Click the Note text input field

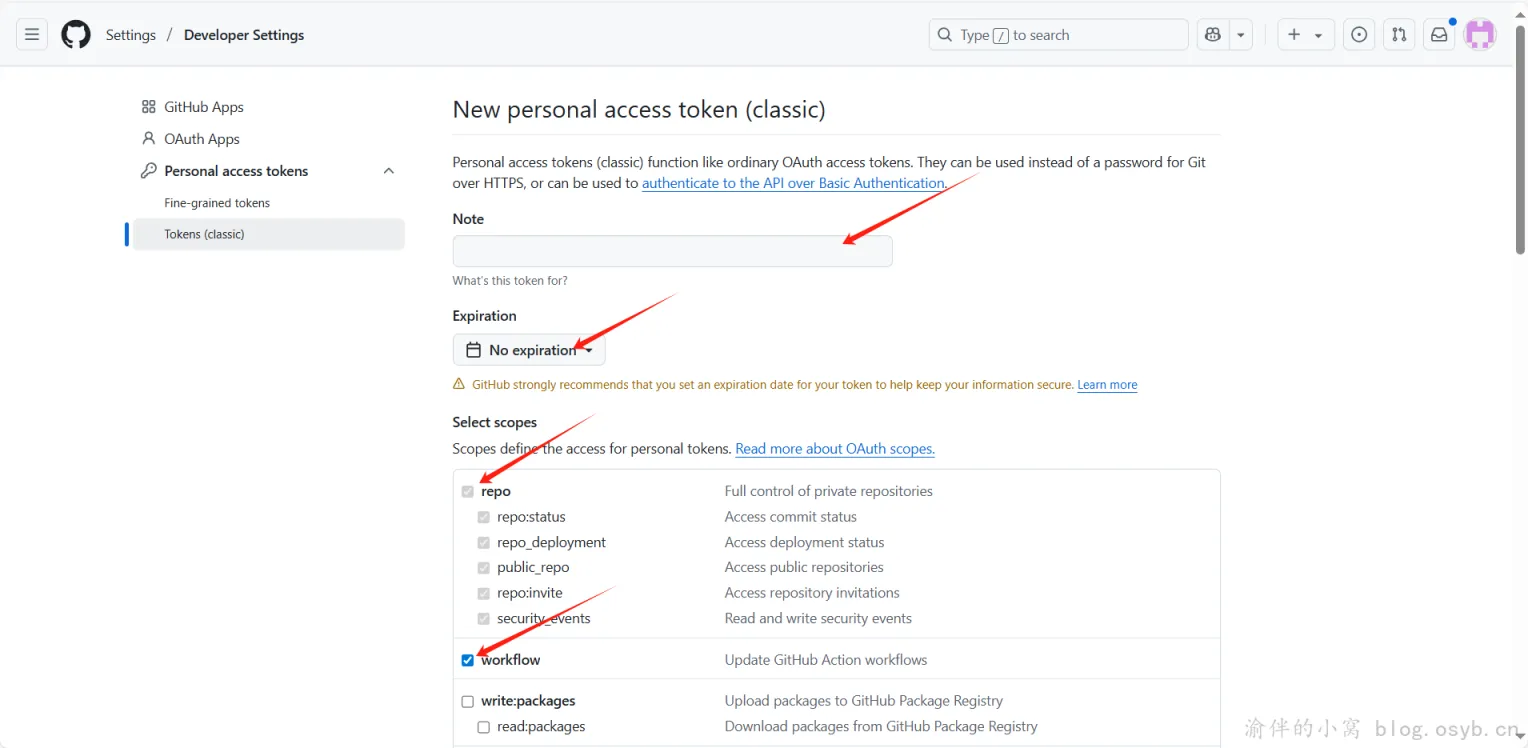[x=672, y=251]
